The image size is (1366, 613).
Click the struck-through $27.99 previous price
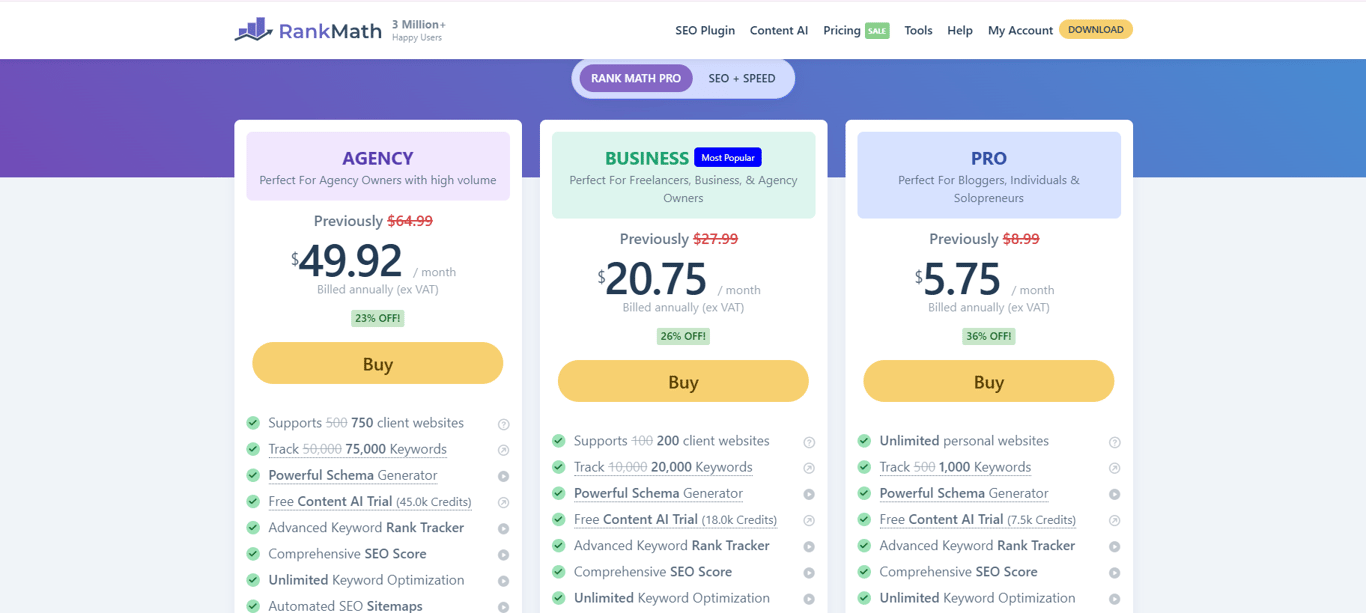point(716,239)
